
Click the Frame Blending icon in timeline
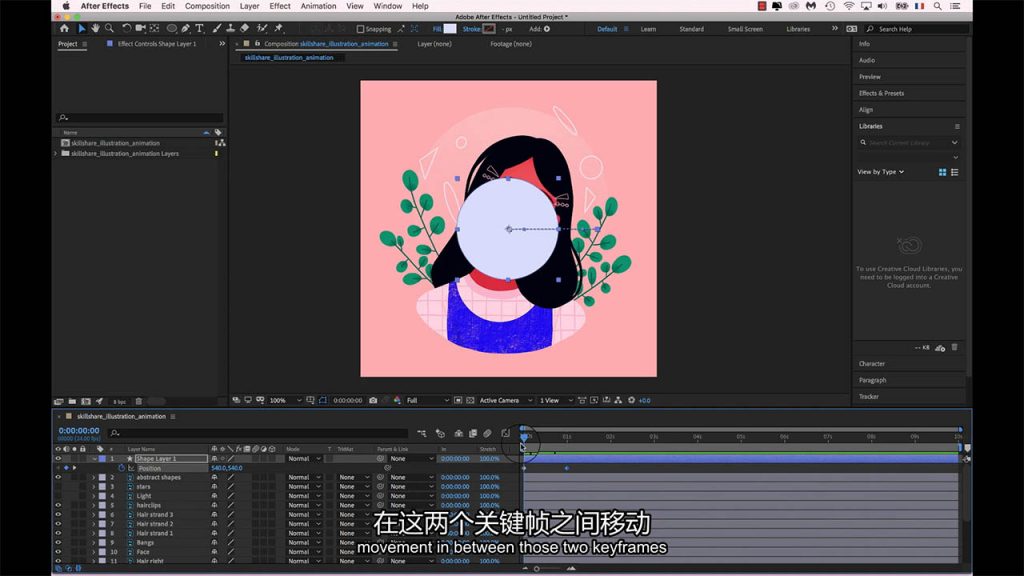coord(473,433)
